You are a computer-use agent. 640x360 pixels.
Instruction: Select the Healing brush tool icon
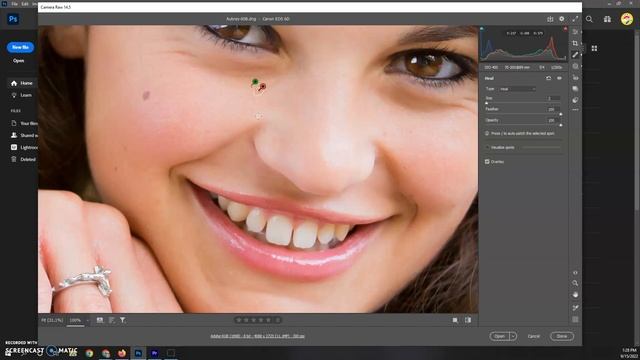(575, 55)
